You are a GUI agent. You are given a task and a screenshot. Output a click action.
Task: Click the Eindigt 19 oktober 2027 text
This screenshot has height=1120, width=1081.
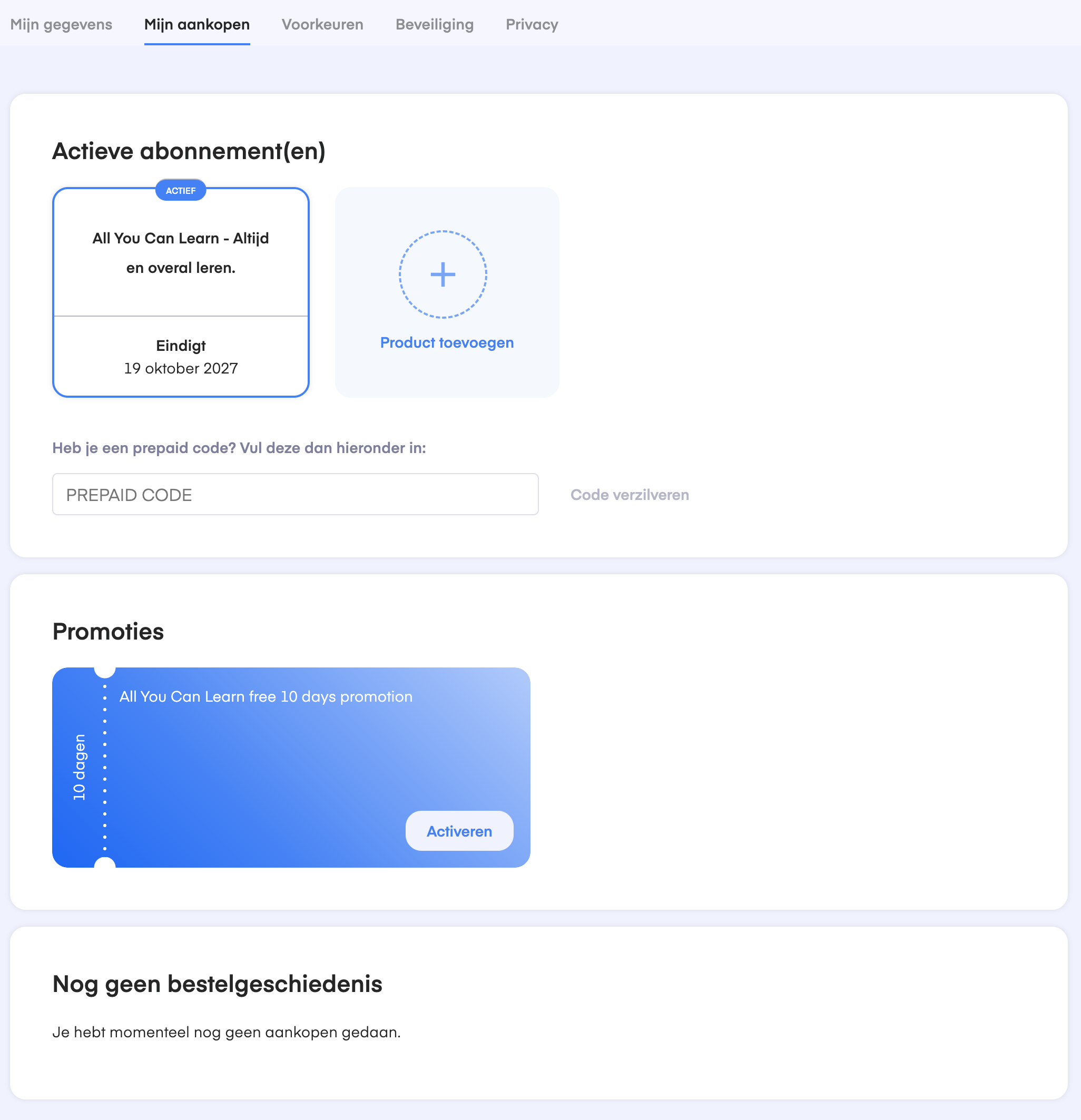pos(181,357)
